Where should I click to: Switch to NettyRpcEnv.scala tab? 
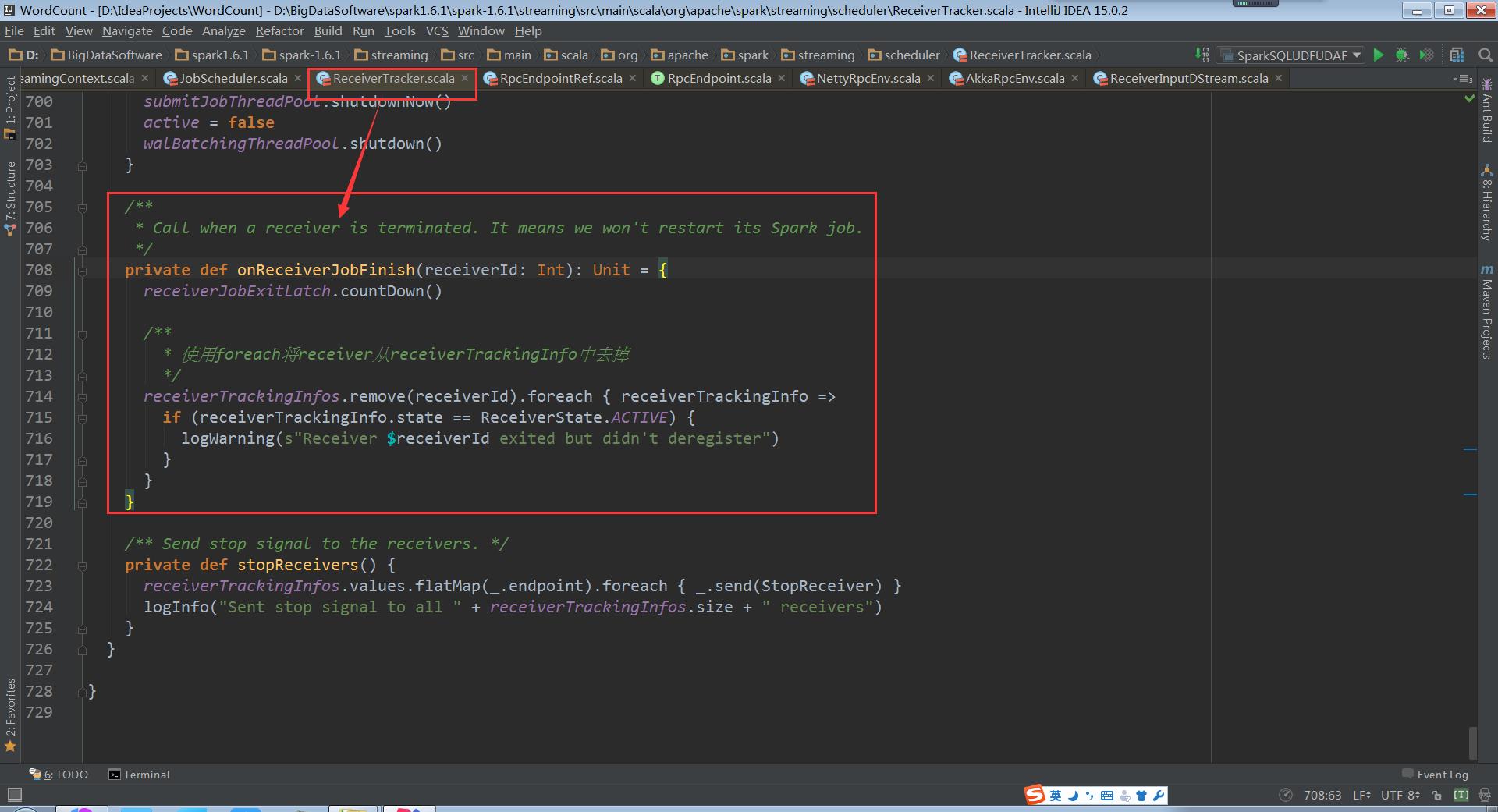point(868,78)
